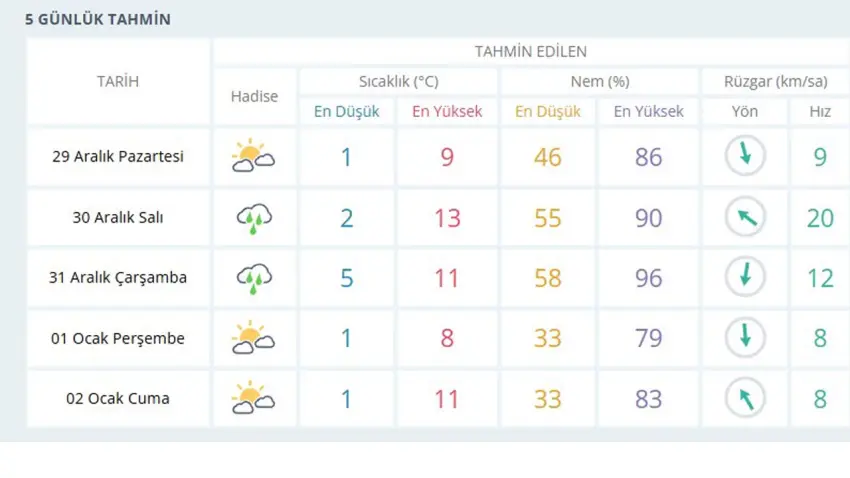The height and width of the screenshot is (478, 850).
Task: Select the Sıcaklık (°C) column header
Action: pyautogui.click(x=398, y=82)
